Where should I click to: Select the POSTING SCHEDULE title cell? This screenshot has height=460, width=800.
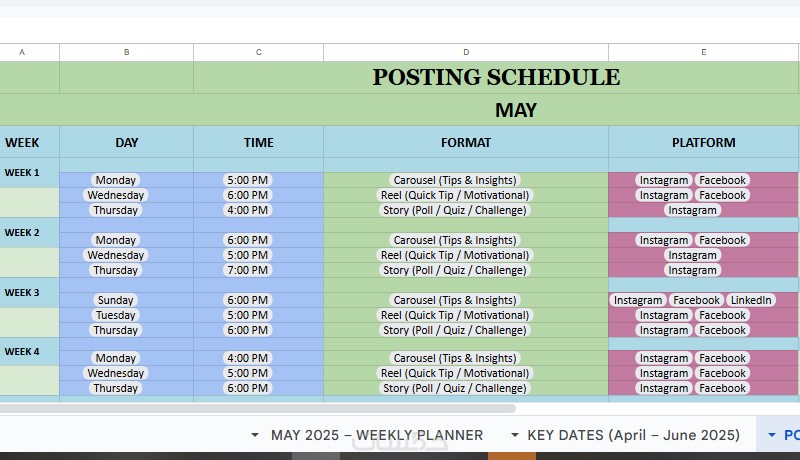coord(496,77)
